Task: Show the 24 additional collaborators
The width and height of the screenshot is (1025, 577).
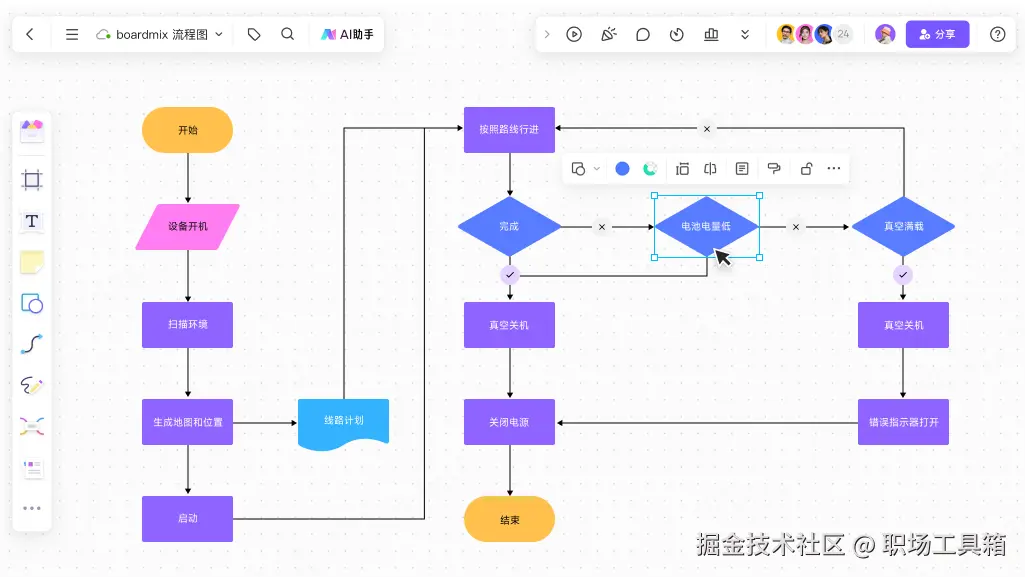Action: tap(843, 34)
